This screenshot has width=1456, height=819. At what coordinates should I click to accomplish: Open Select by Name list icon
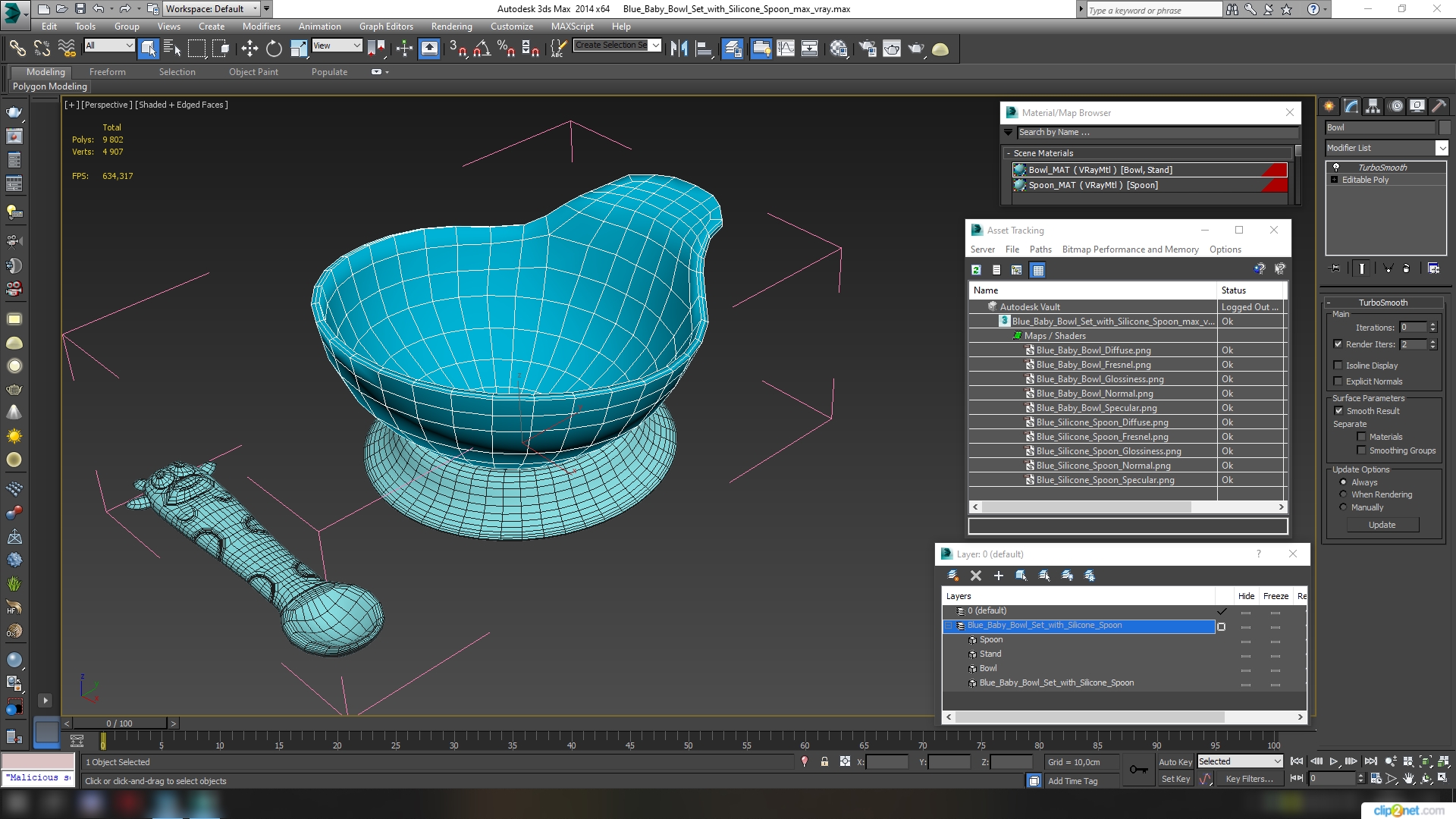tap(172, 49)
